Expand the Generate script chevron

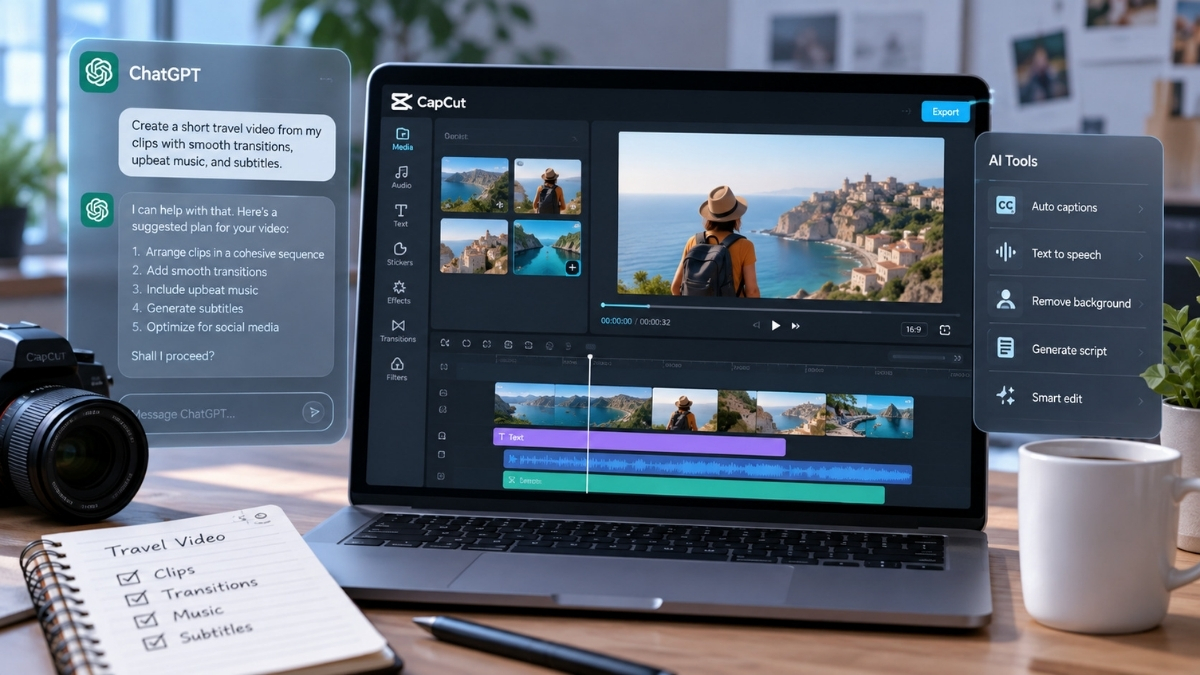[1140, 351]
